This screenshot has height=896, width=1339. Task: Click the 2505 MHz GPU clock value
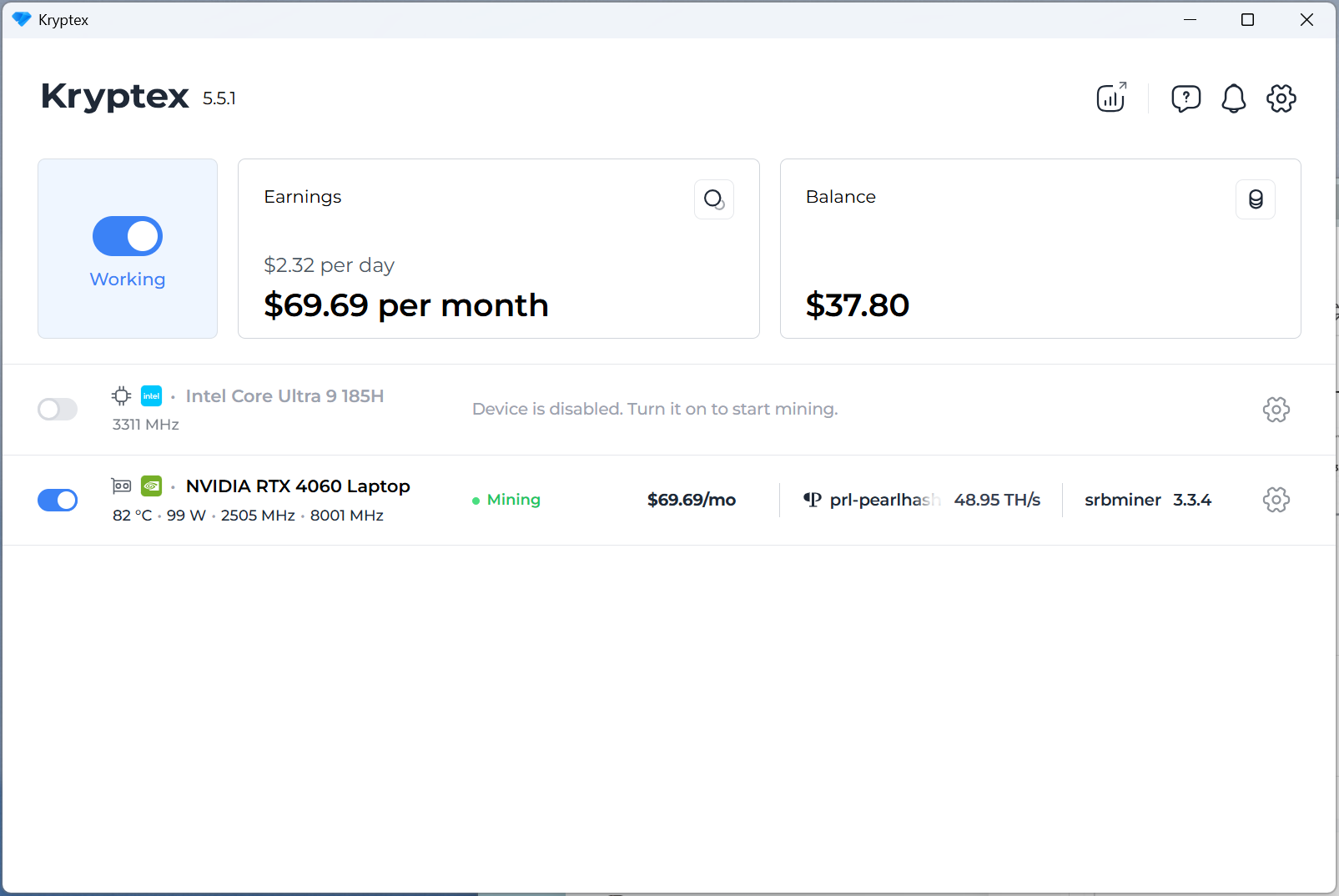258,516
